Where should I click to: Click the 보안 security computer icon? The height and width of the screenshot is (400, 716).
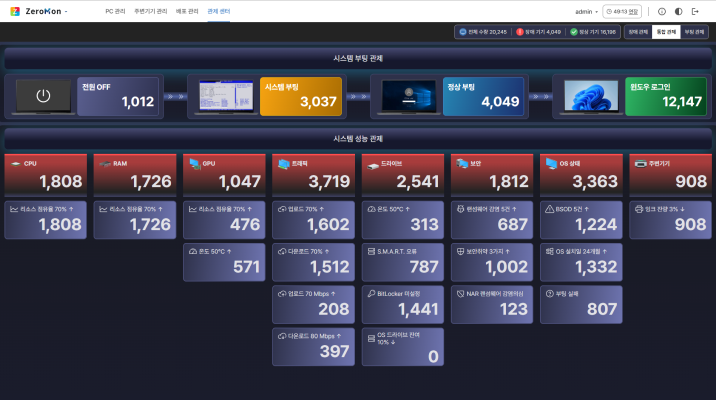coord(462,163)
